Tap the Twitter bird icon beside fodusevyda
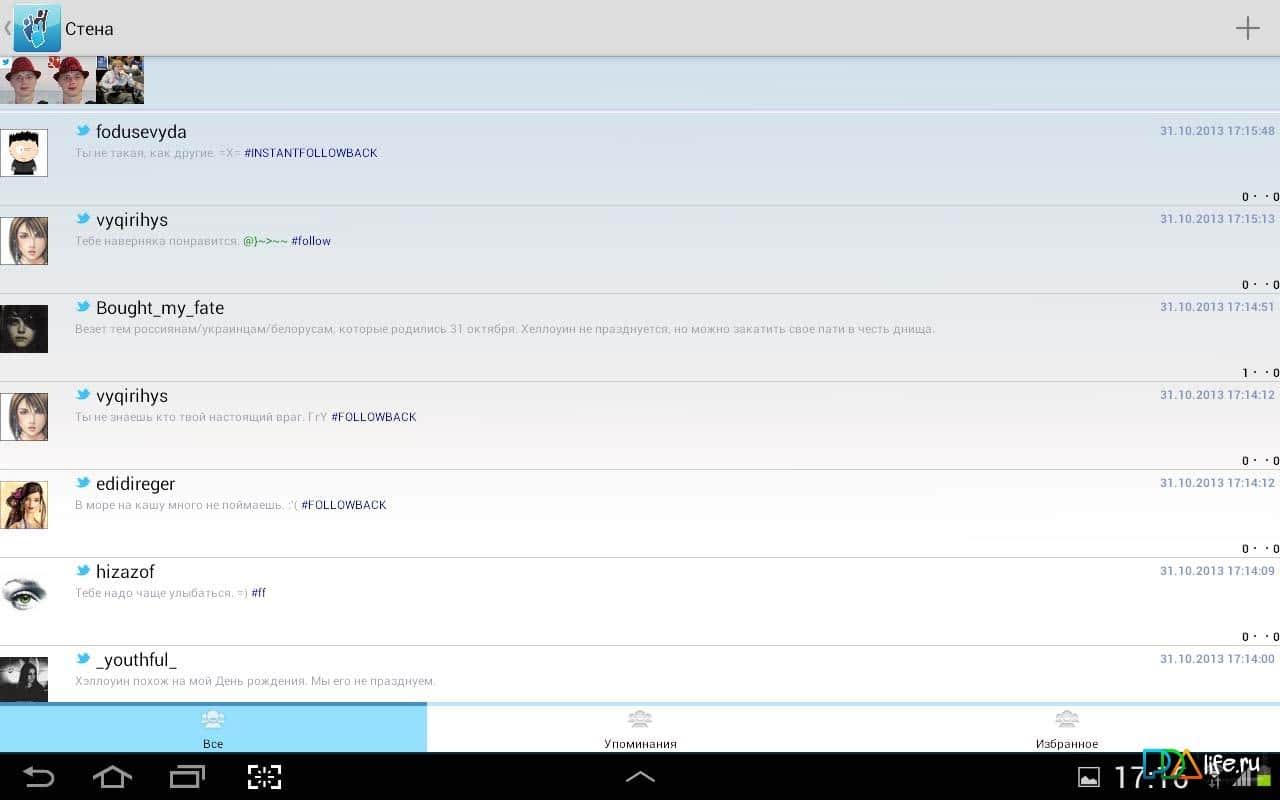 tap(84, 131)
